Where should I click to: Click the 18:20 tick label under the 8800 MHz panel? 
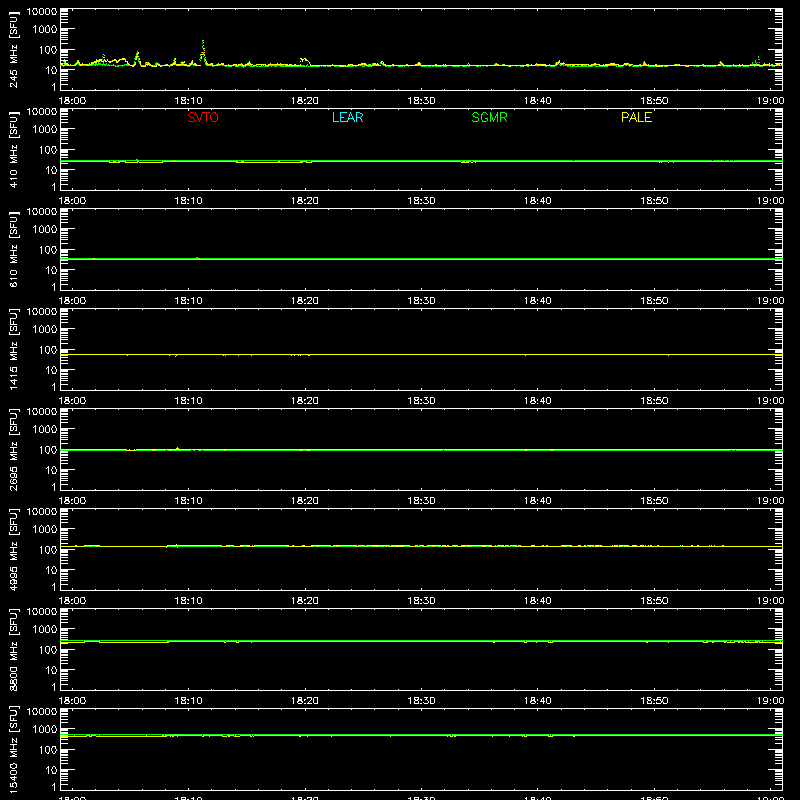305,701
